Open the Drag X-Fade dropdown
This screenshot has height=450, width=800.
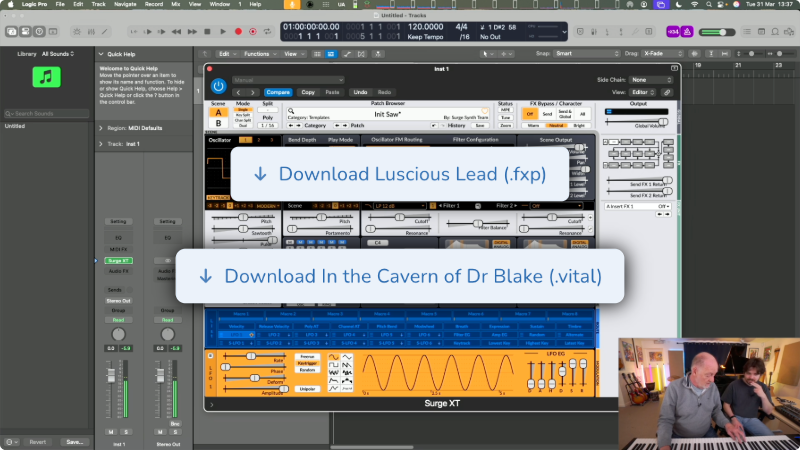662,54
